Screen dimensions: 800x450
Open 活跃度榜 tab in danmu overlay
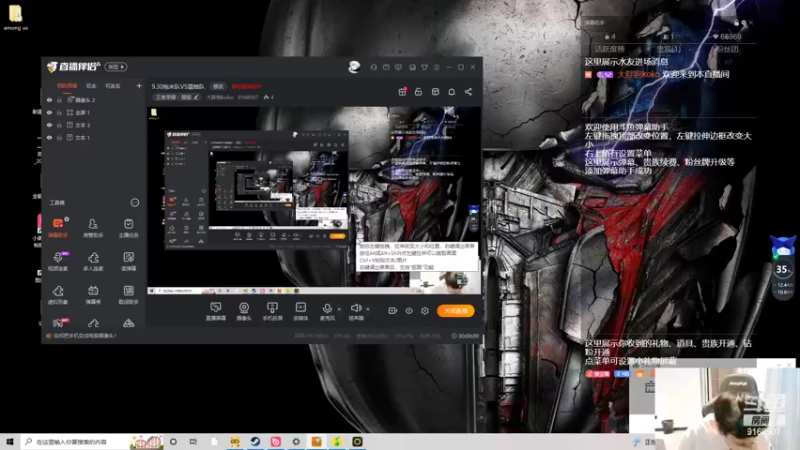click(x=610, y=49)
